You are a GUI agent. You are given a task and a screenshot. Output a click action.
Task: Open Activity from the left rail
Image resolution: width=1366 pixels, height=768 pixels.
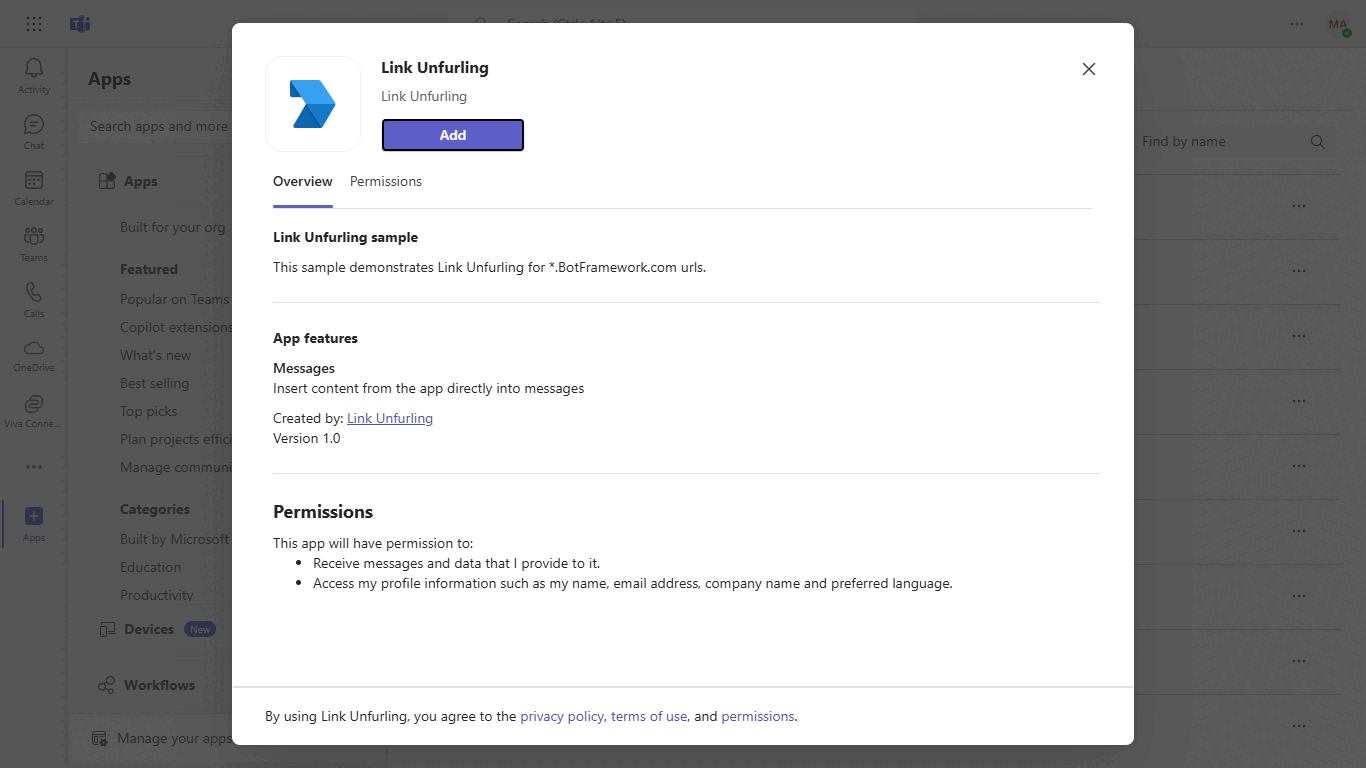pos(34,75)
